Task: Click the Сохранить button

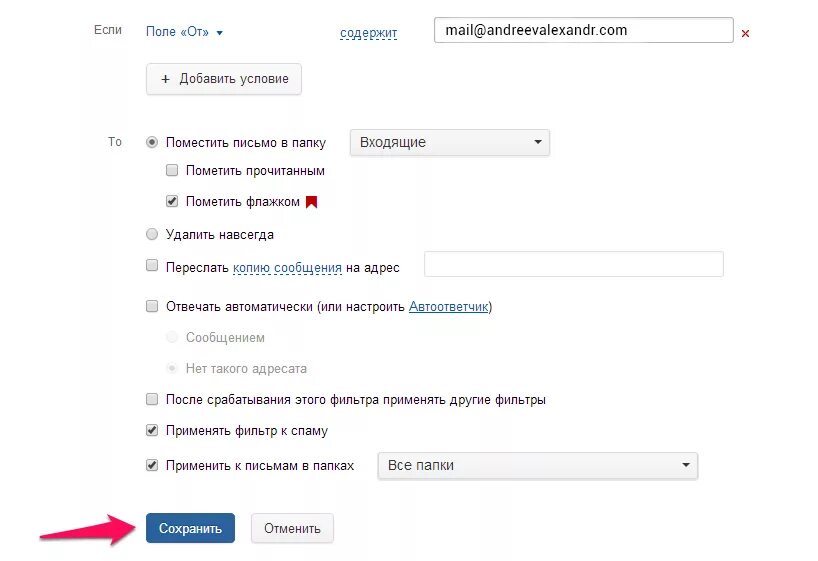Action: tap(190, 528)
